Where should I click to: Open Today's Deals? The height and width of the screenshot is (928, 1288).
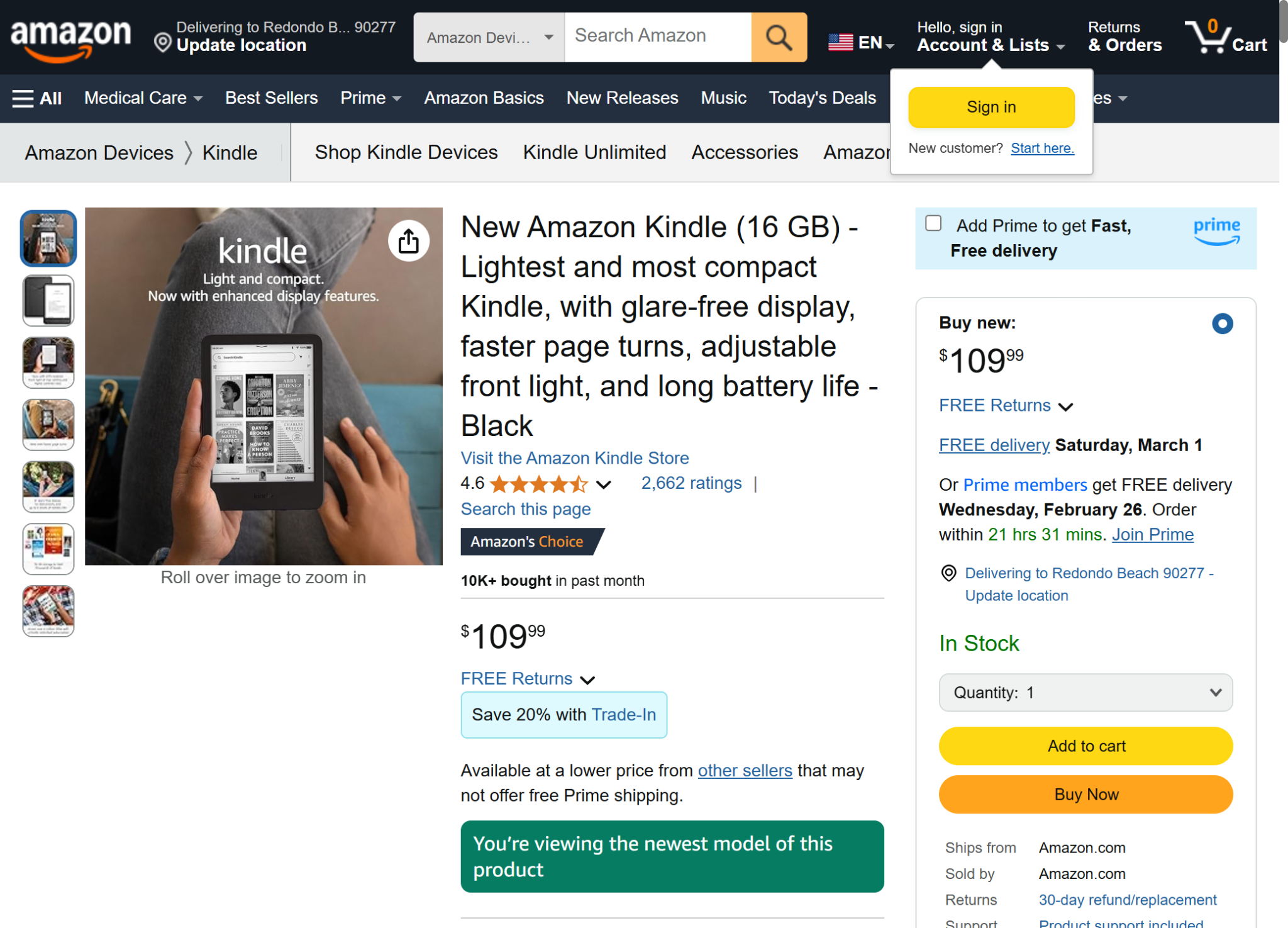(x=822, y=98)
